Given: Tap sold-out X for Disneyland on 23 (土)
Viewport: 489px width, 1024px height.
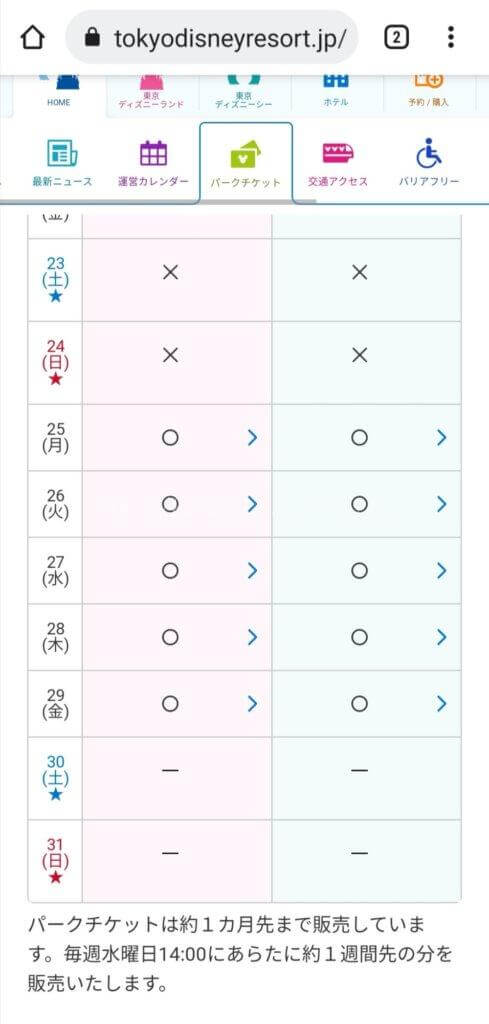Looking at the screenshot, I should click(x=170, y=272).
